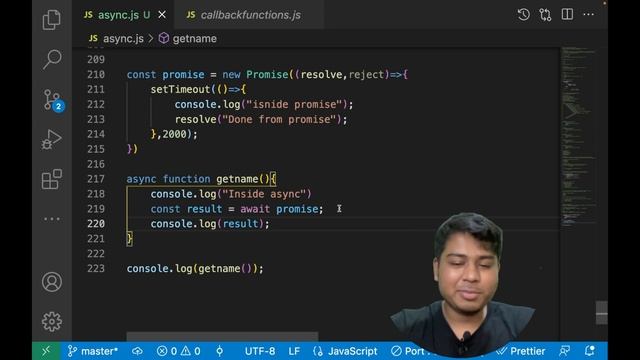Click the git graph status bar icon

[220, 351]
